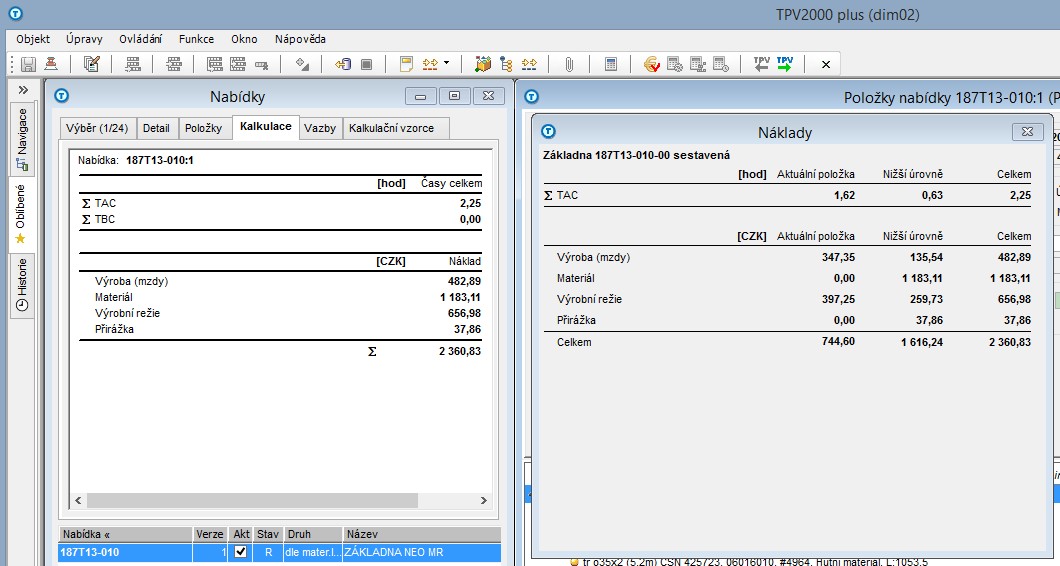1060x566 pixels.
Task: Click the Nabídky window logo icon
Action: pyautogui.click(x=62, y=96)
